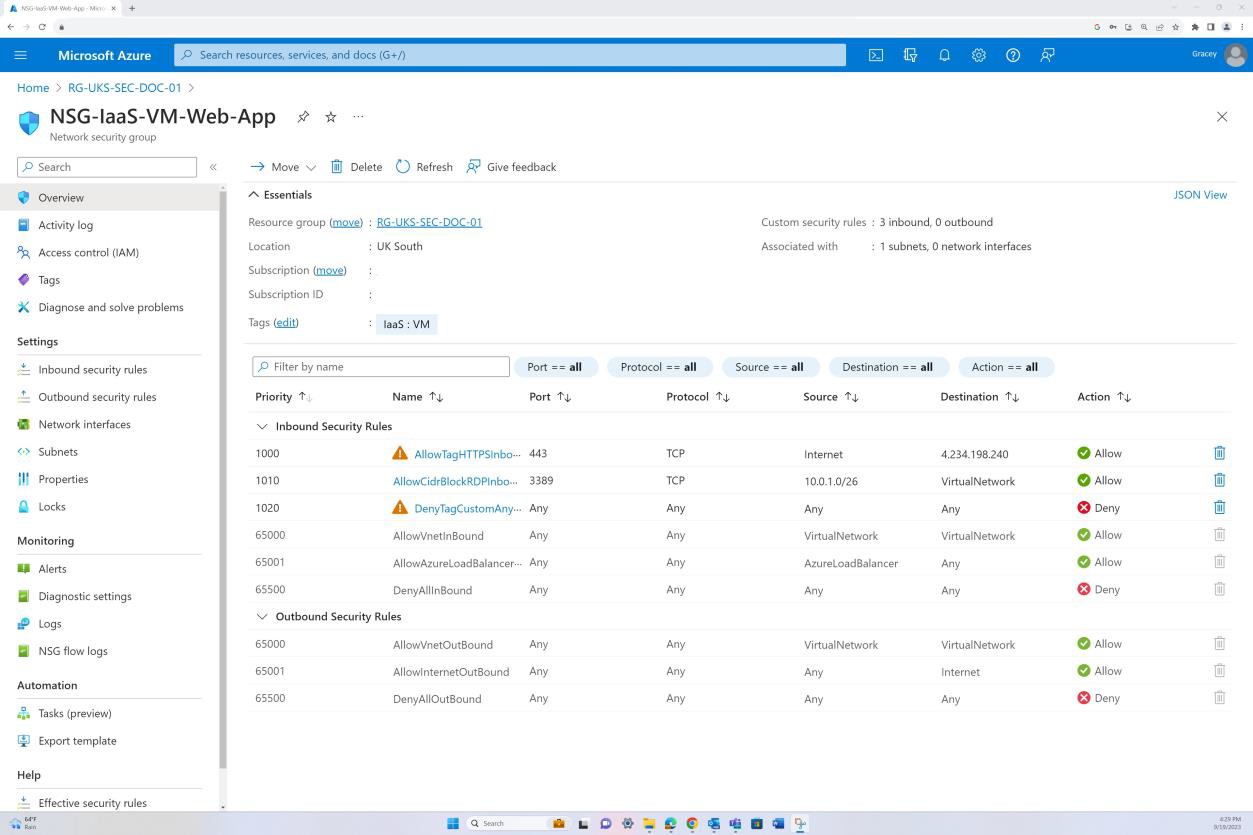
Task: Open Cloud Shell from the top bar
Action: click(875, 55)
